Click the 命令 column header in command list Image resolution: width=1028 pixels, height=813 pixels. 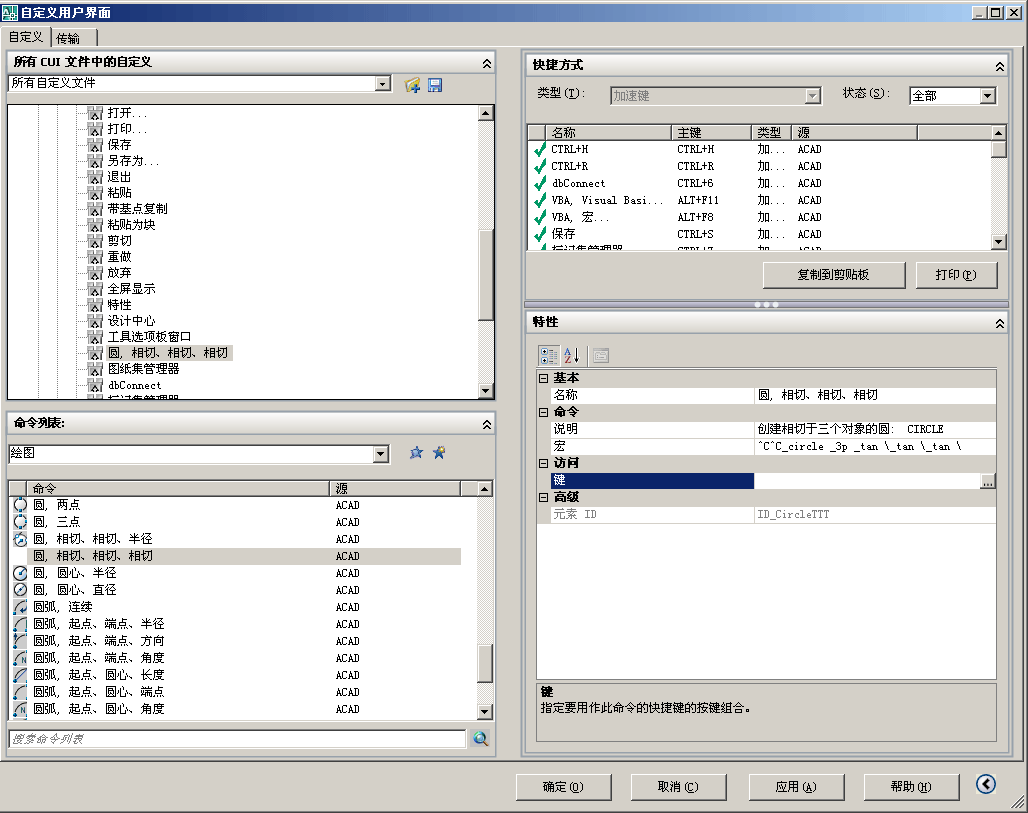tap(178, 488)
